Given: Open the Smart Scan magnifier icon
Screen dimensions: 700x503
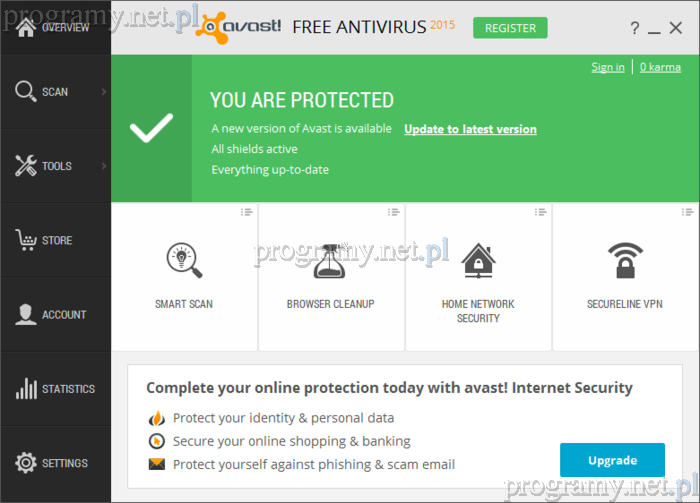Looking at the screenshot, I should tap(184, 260).
